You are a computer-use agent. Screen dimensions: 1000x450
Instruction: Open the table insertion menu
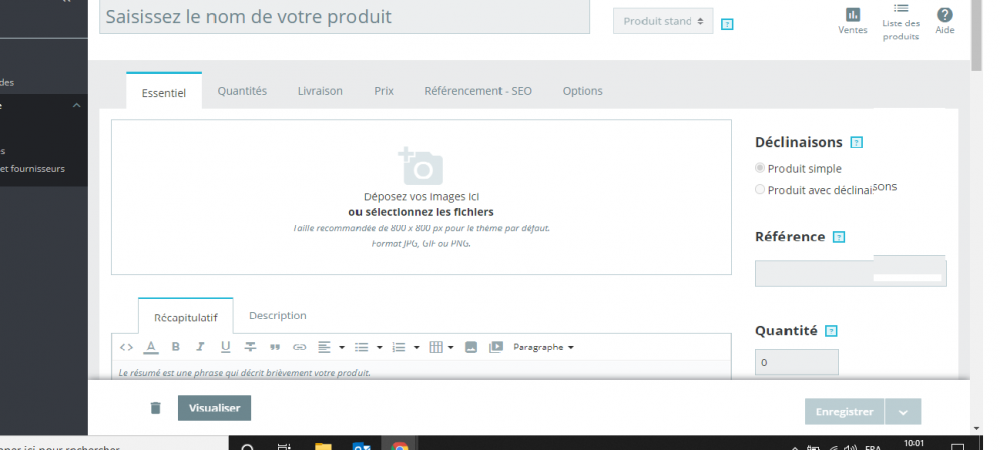point(441,347)
